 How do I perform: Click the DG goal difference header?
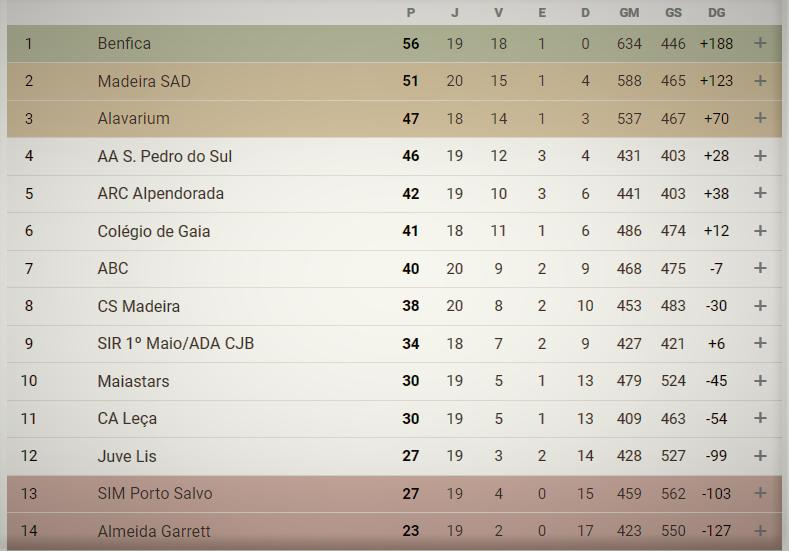click(716, 13)
